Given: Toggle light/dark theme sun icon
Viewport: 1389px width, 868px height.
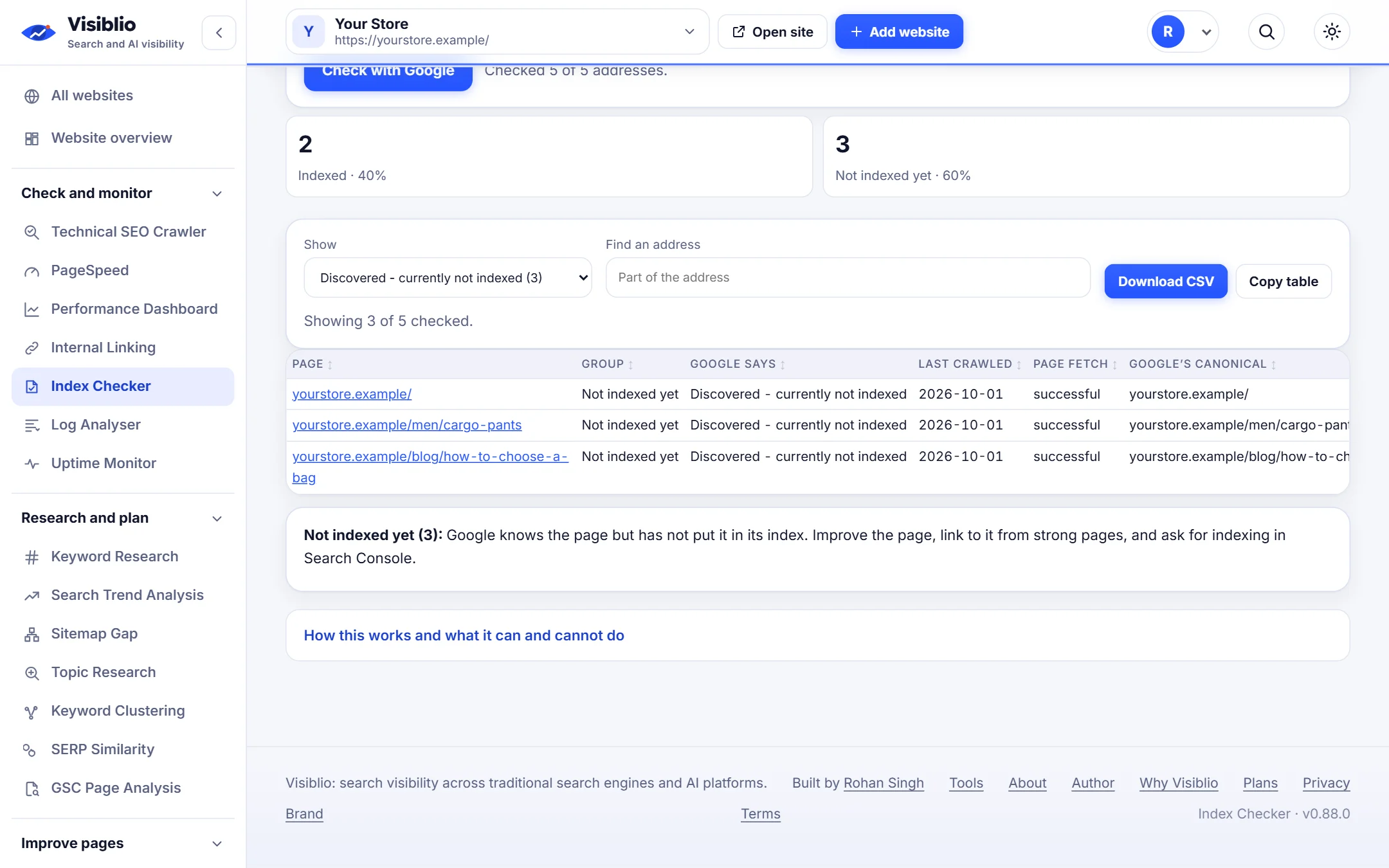Looking at the screenshot, I should click(x=1332, y=32).
